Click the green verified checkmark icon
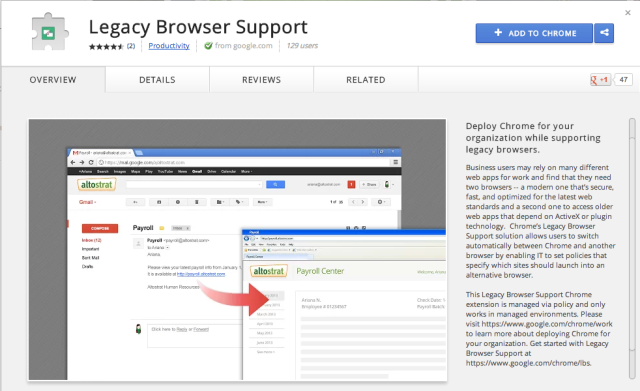Screen dimensions: 640x391 pos(208,46)
